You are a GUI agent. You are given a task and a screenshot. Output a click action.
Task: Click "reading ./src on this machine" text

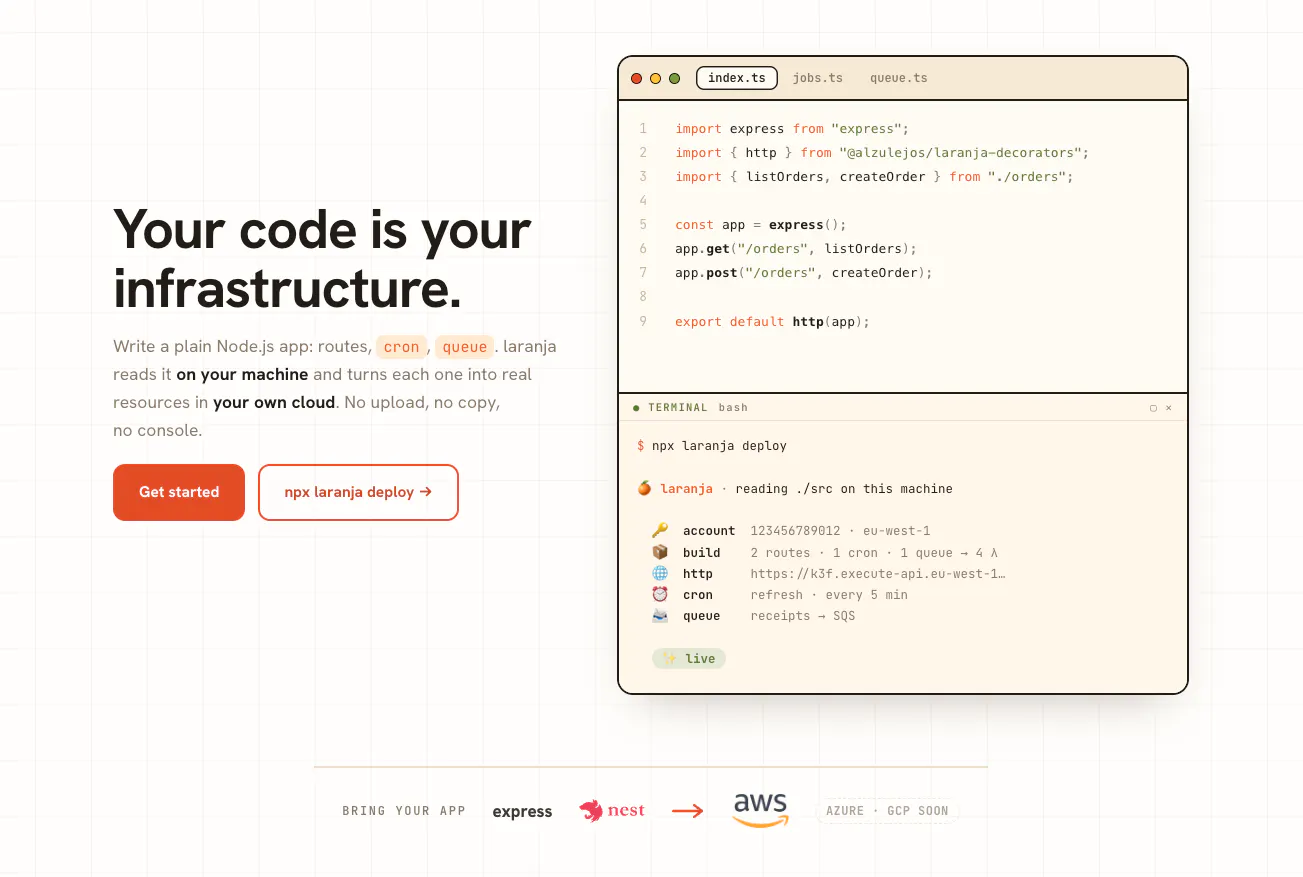(844, 489)
